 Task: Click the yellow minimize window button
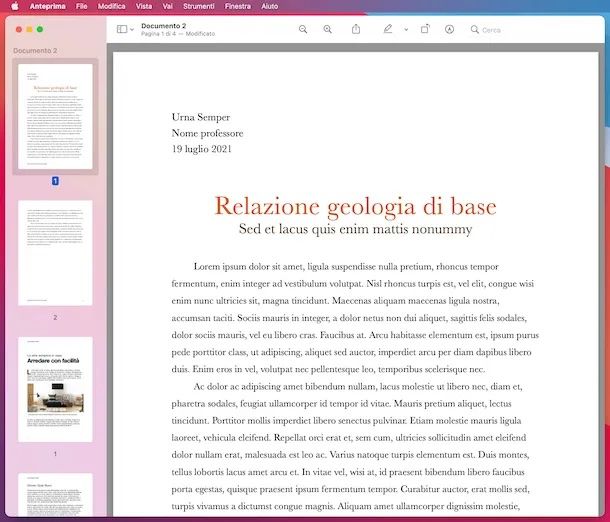(29, 29)
